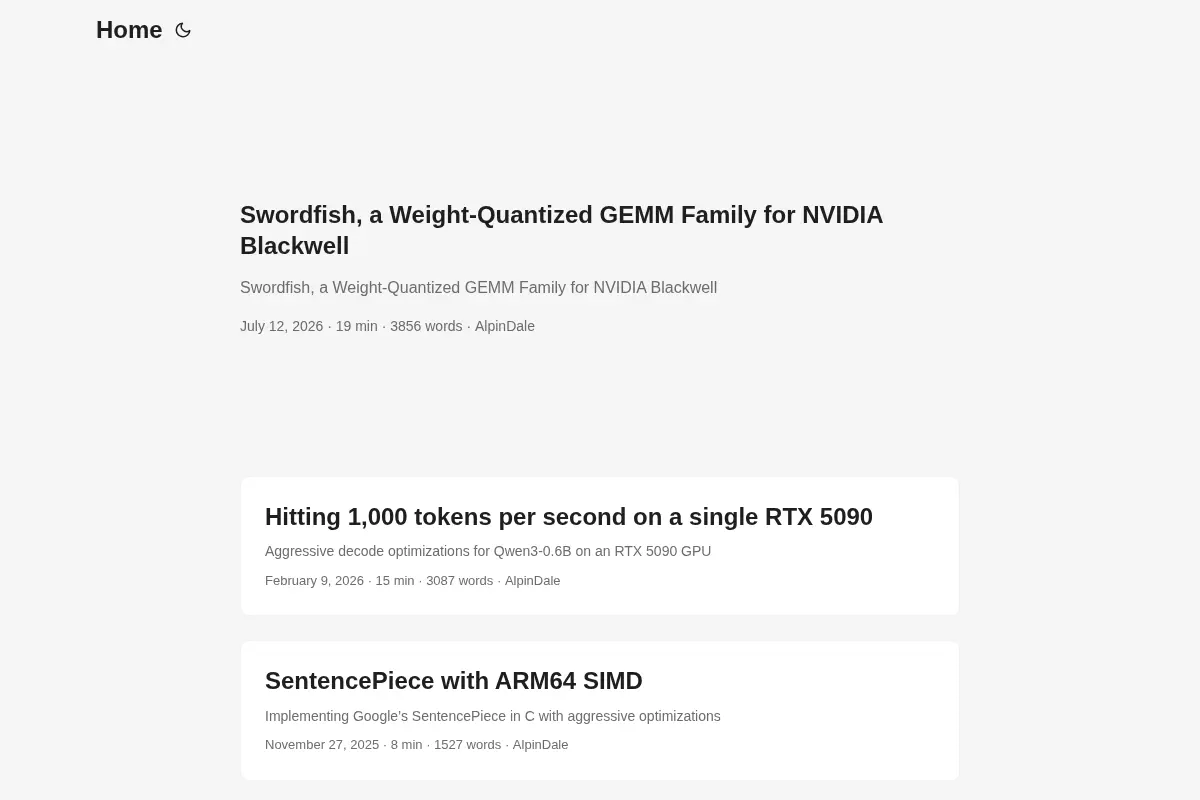Click the July 12, 2026 date

281,326
